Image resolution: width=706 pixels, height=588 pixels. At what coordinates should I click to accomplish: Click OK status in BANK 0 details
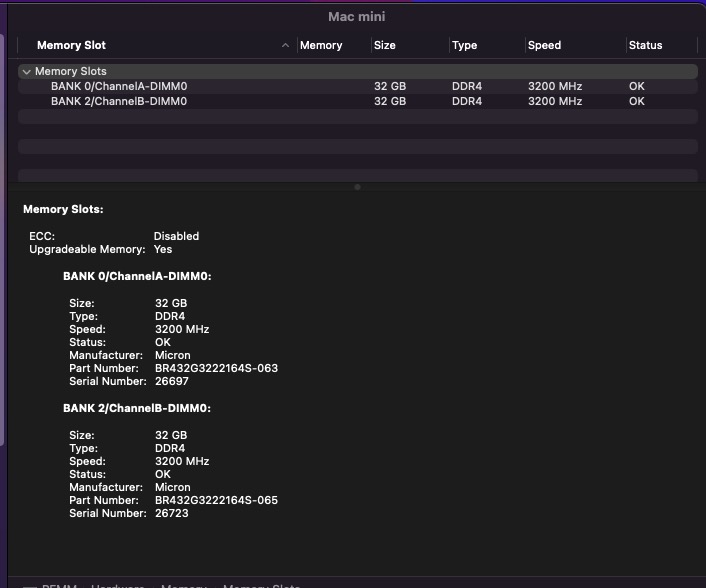click(x=163, y=343)
